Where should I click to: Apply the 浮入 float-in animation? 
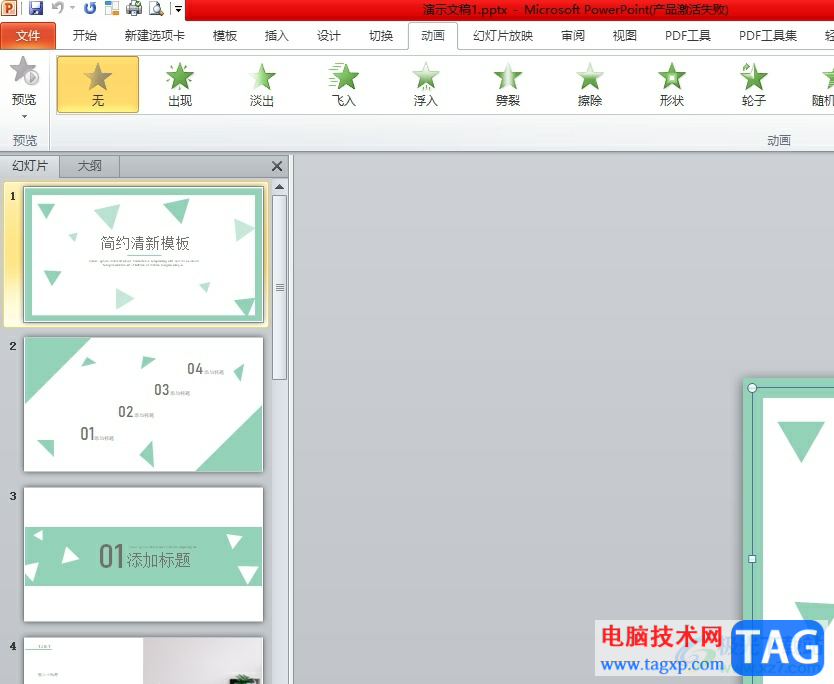(x=426, y=85)
